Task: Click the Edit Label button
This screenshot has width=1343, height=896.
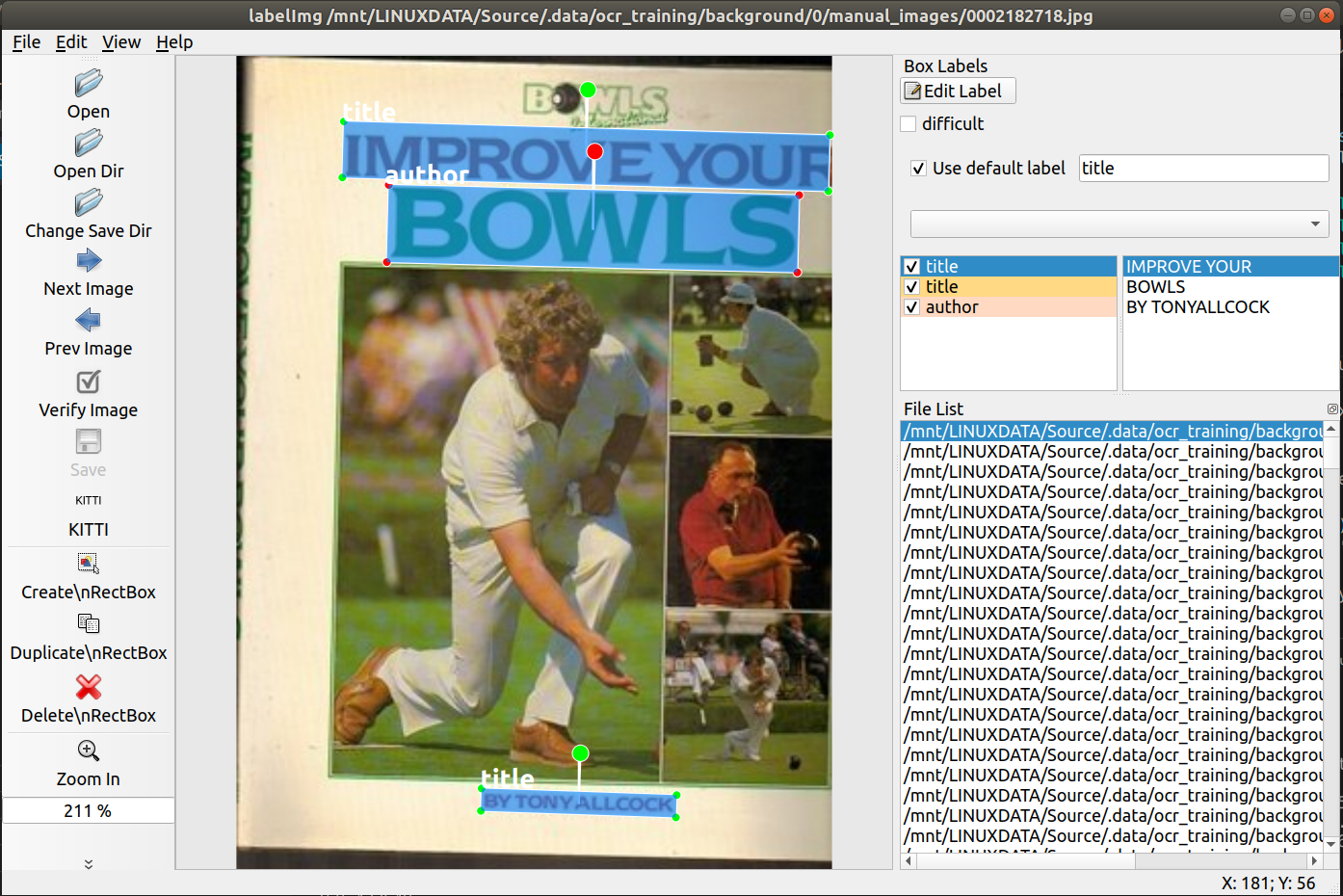Action: [958, 91]
